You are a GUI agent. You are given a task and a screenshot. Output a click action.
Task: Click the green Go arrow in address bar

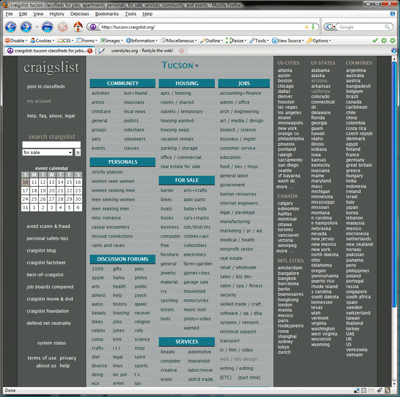click(313, 27)
